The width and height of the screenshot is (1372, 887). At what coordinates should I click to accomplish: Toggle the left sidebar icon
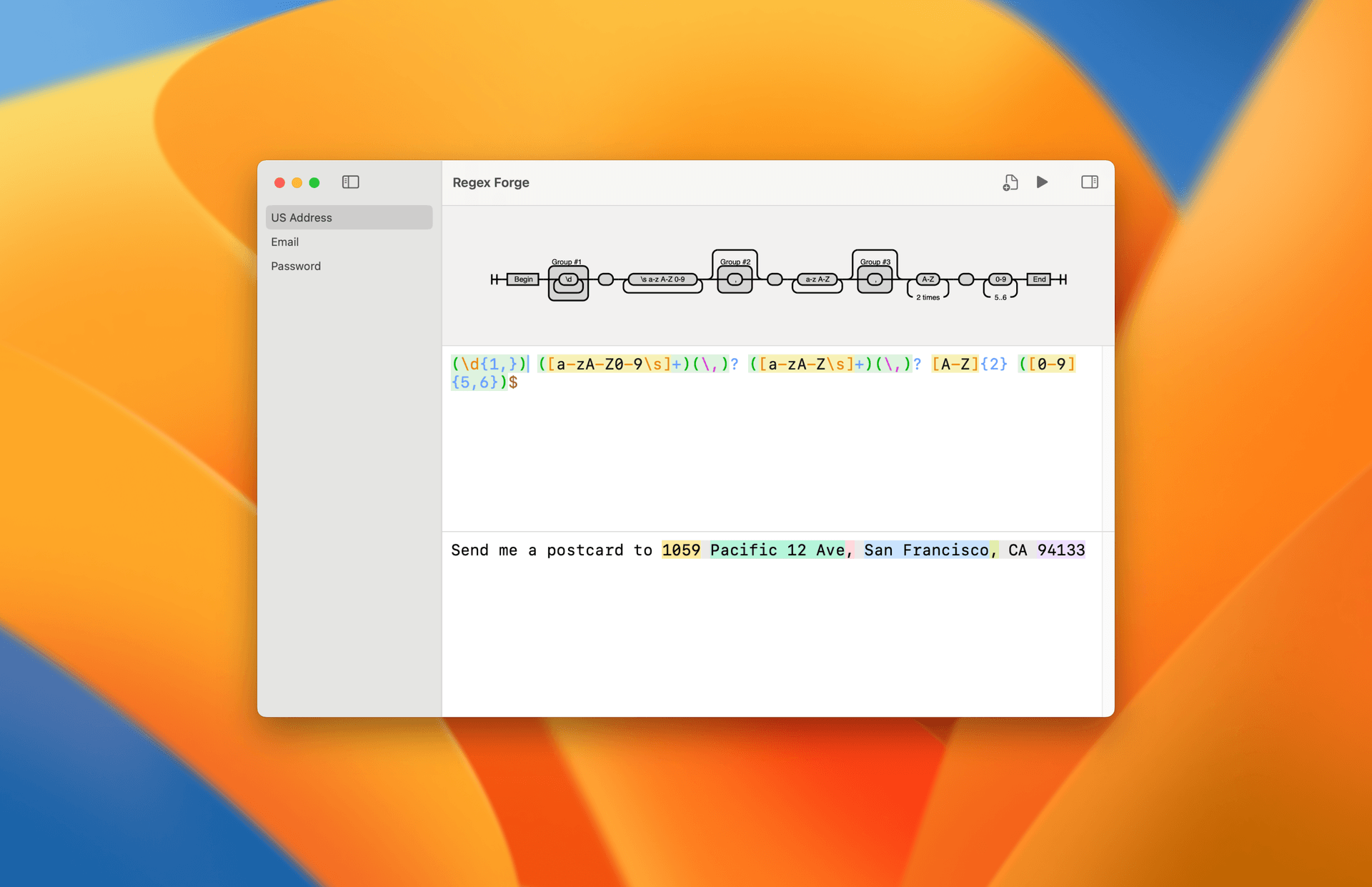(x=350, y=183)
